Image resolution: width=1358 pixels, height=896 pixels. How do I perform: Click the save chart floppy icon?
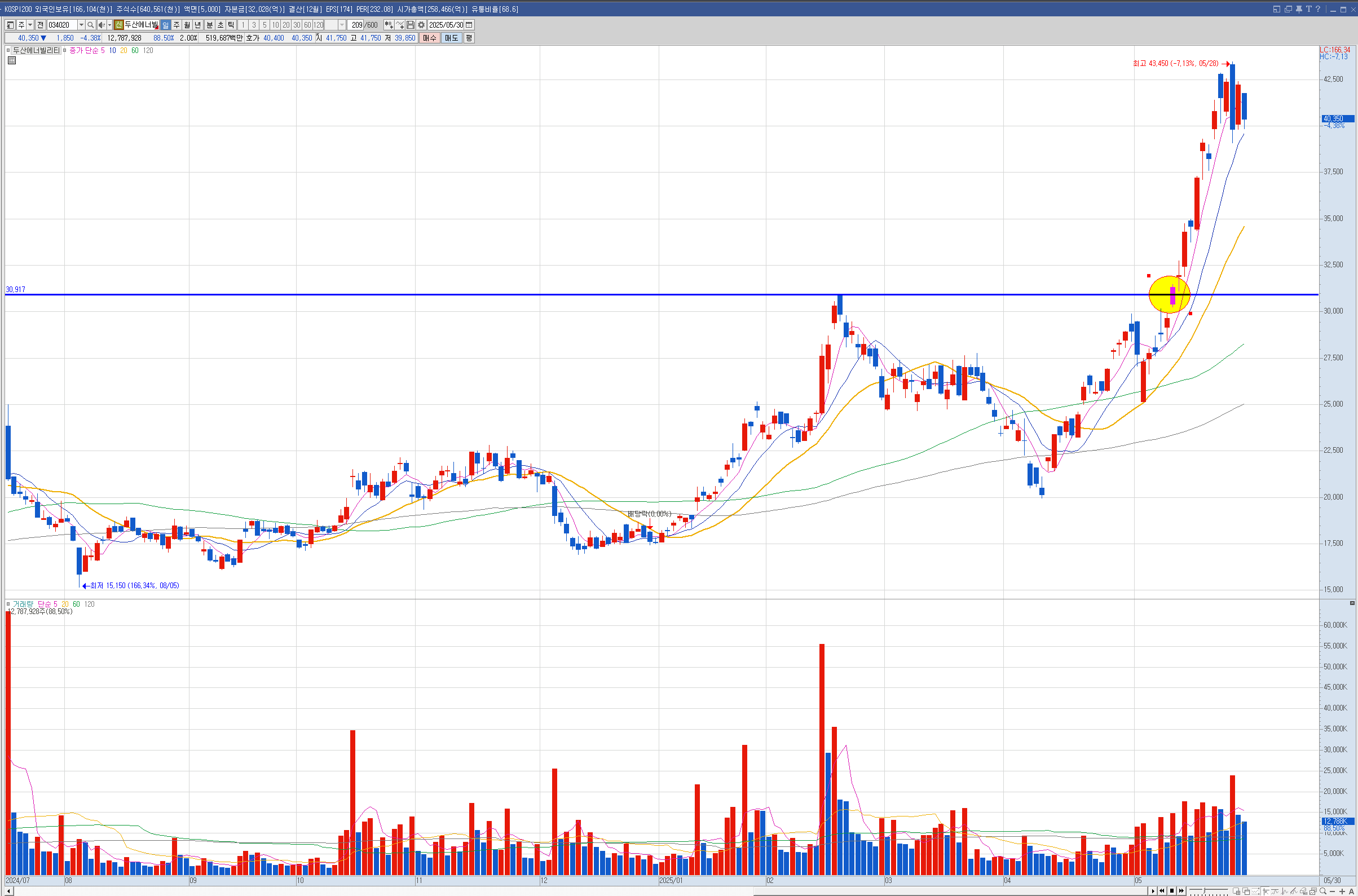(x=411, y=25)
